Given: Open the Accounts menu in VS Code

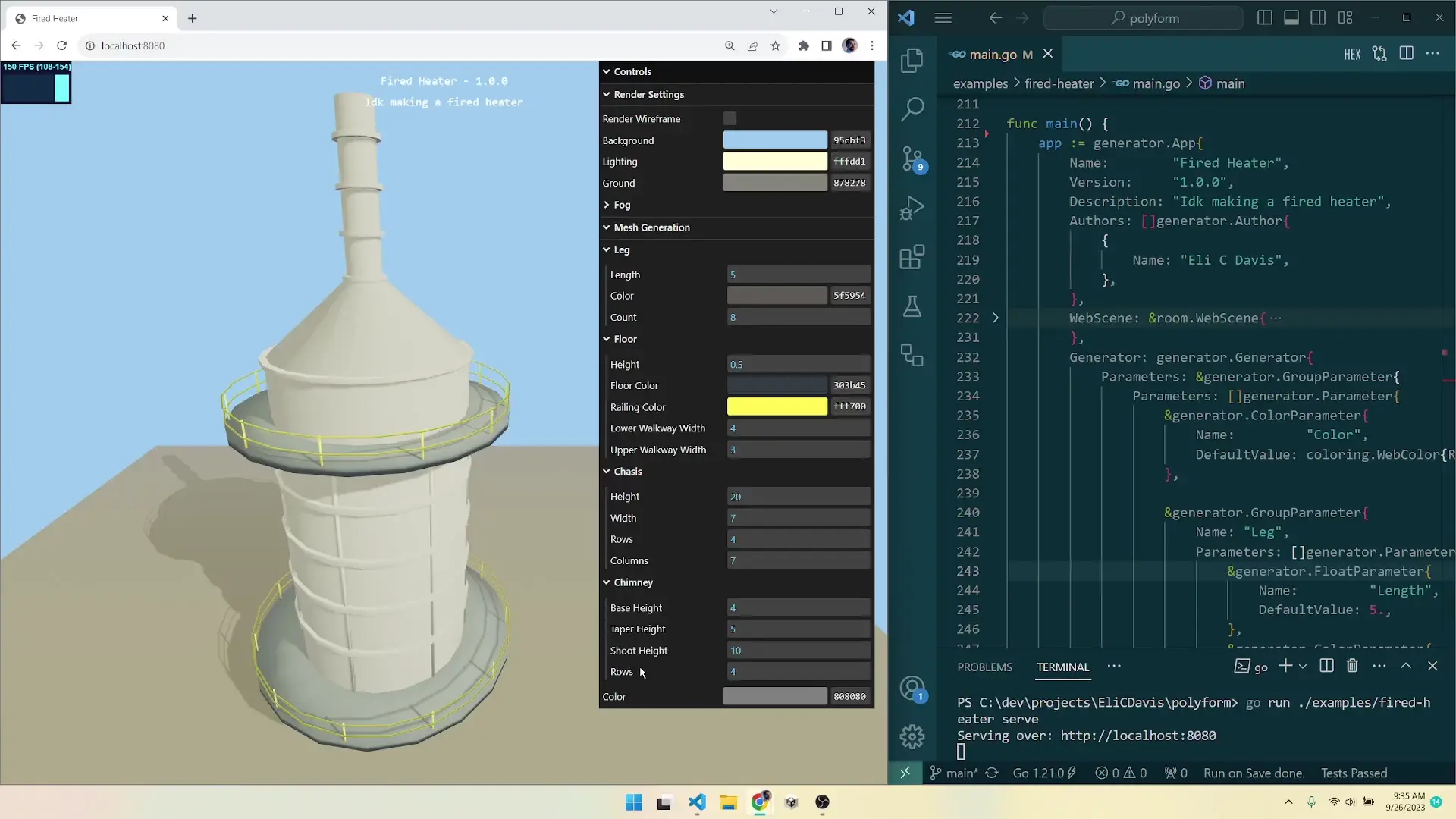Looking at the screenshot, I should [x=912, y=689].
